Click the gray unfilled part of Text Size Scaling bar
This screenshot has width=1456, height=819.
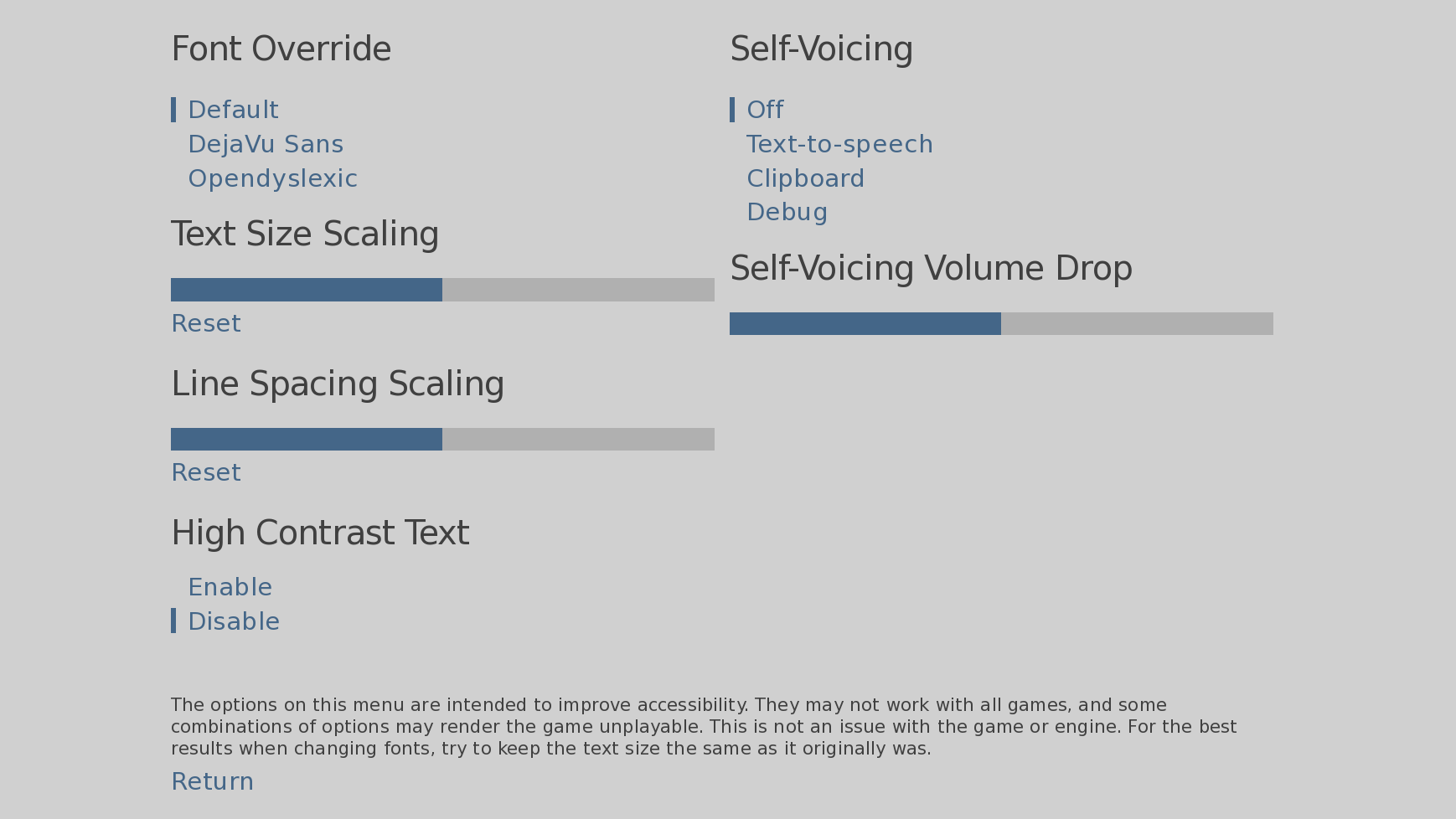click(578, 290)
